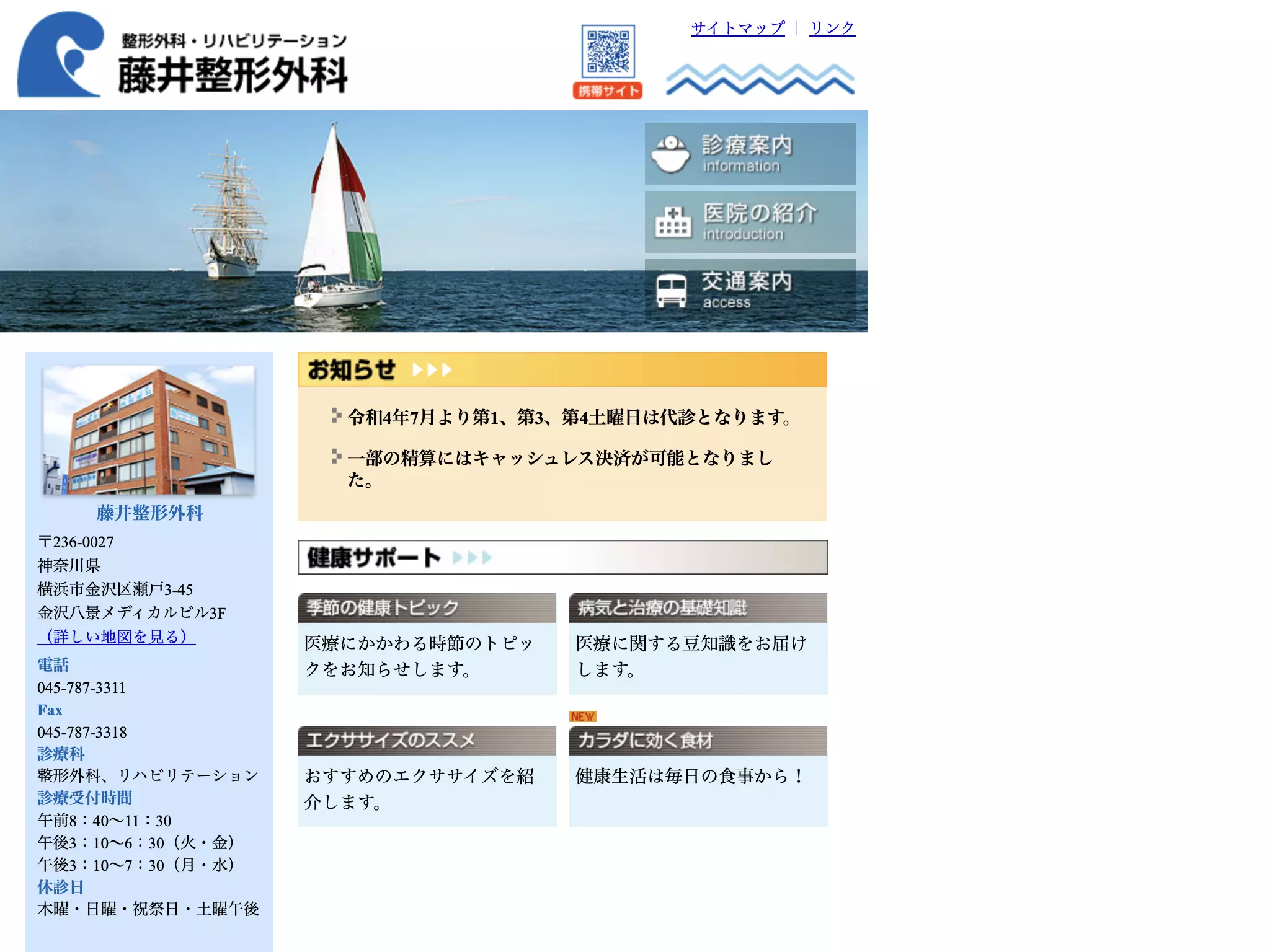Open 季節の健康トピック section
Screen dimensions: 1270x952
(427, 608)
